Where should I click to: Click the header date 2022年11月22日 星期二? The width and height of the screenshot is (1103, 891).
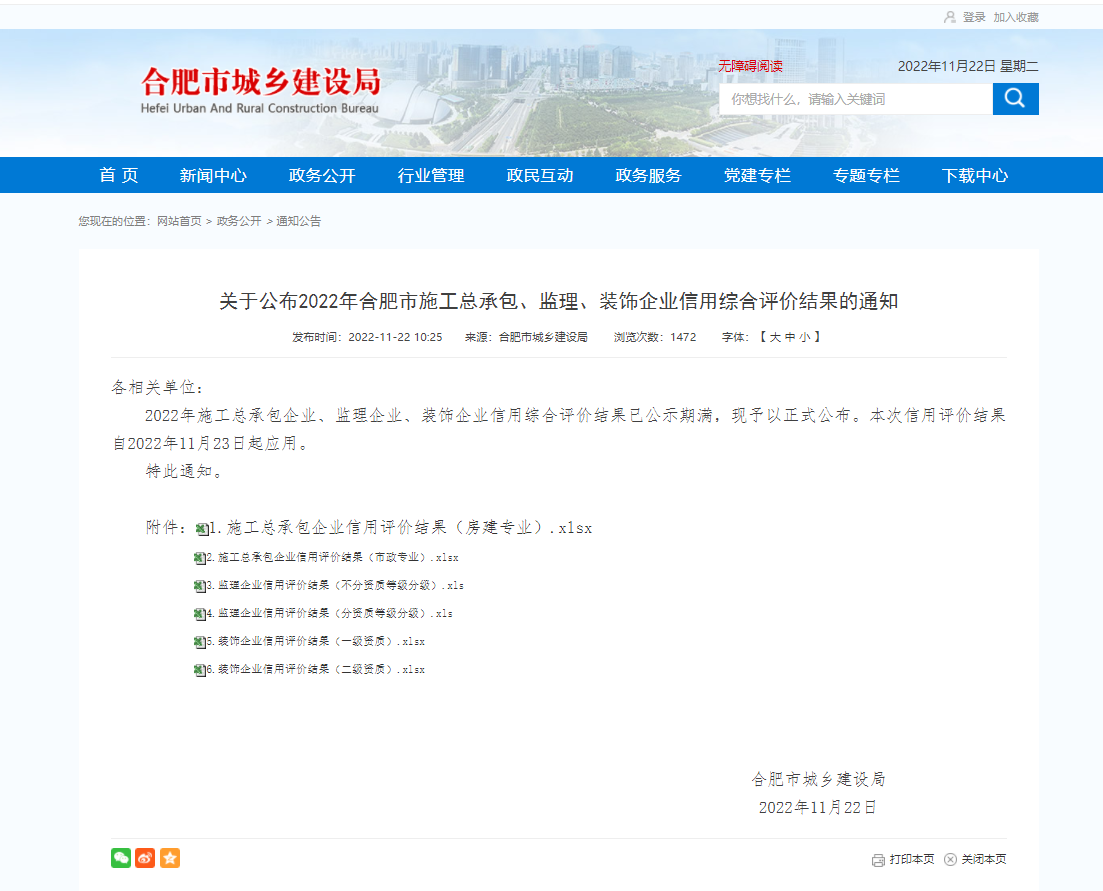[x=968, y=66]
